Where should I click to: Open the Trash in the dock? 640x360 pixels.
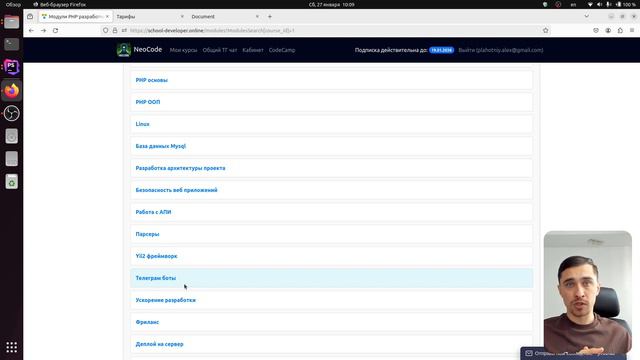click(x=11, y=182)
